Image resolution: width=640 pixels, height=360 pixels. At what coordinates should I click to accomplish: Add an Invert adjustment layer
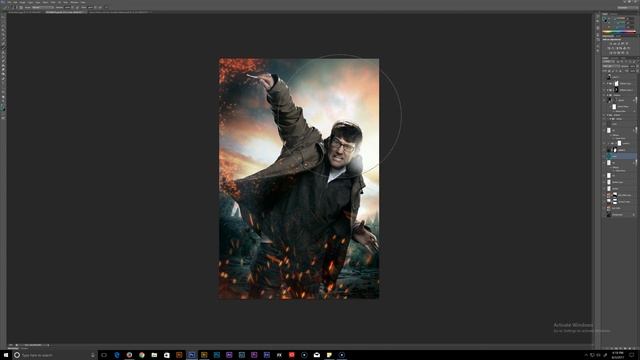610,53
